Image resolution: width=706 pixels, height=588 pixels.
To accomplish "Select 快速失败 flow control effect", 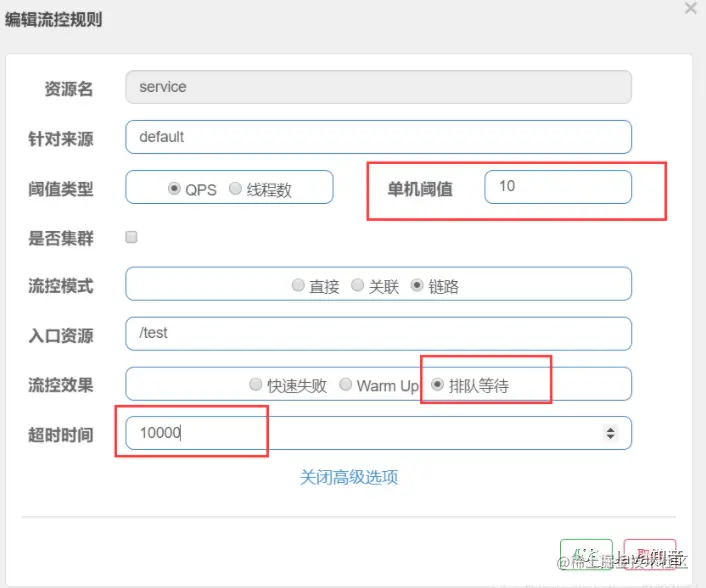I will coord(255,384).
